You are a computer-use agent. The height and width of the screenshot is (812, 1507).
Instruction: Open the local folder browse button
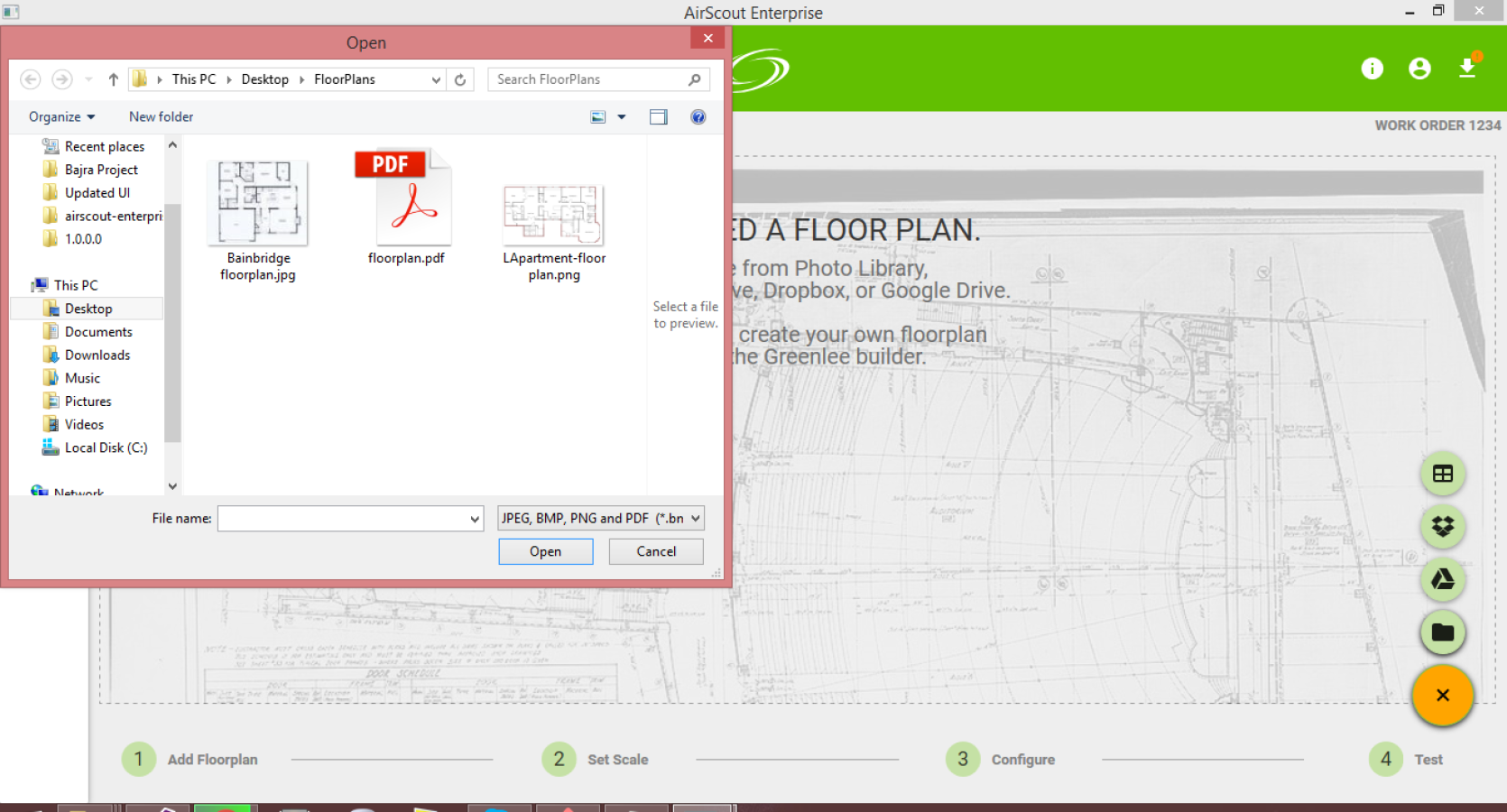[x=1442, y=632]
